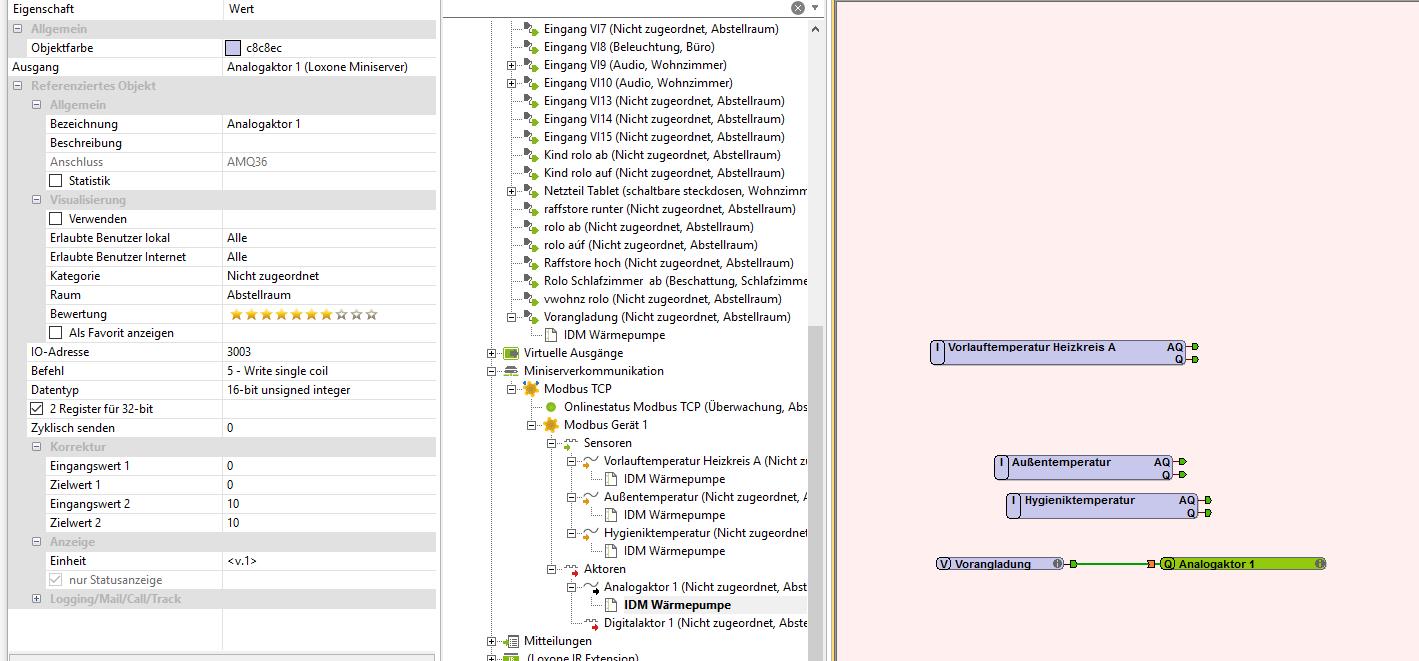This screenshot has height=661, width=1419.
Task: Click the Vorlauftemperatur Heizkreis A sensor icon
Action: coord(591,462)
